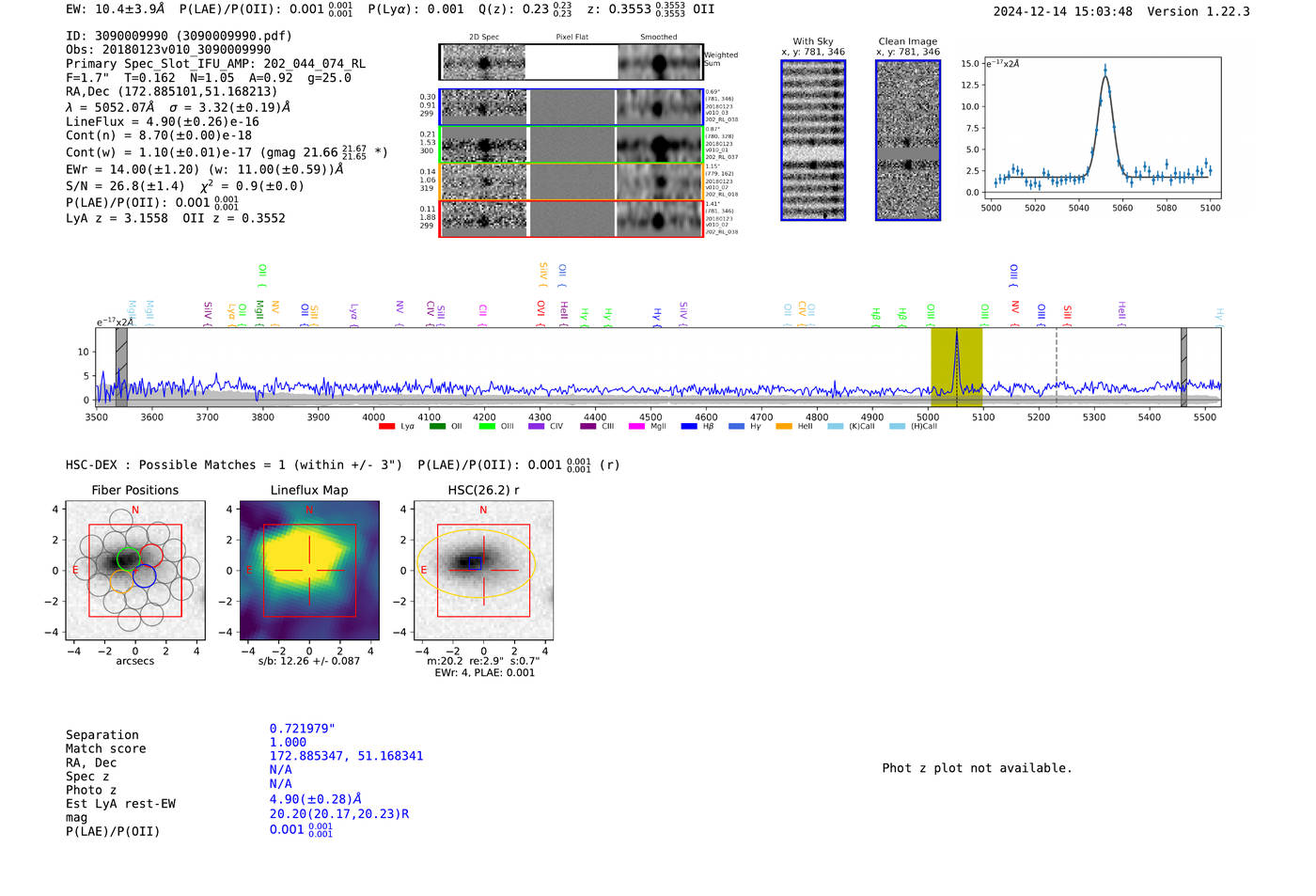Screen dimensions: 1316x896
Task: Click the Smoothed column header
Action: click(659, 37)
